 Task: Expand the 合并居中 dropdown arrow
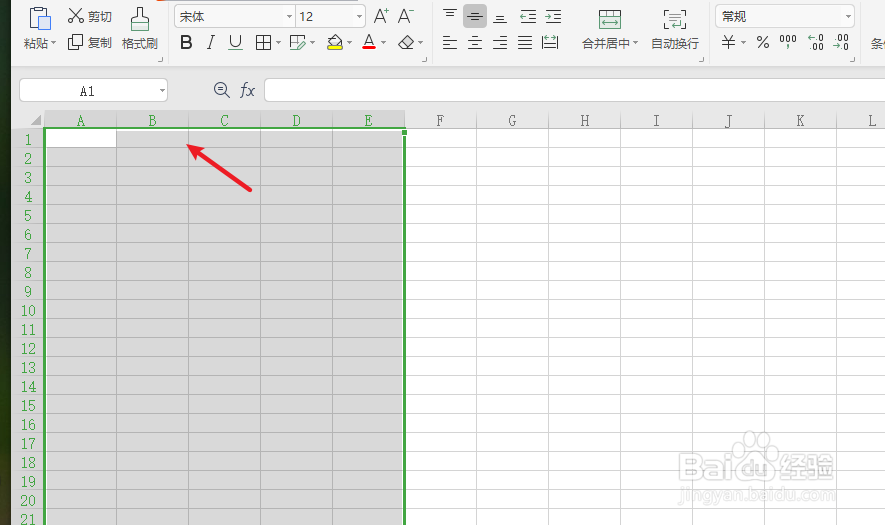tap(636, 43)
